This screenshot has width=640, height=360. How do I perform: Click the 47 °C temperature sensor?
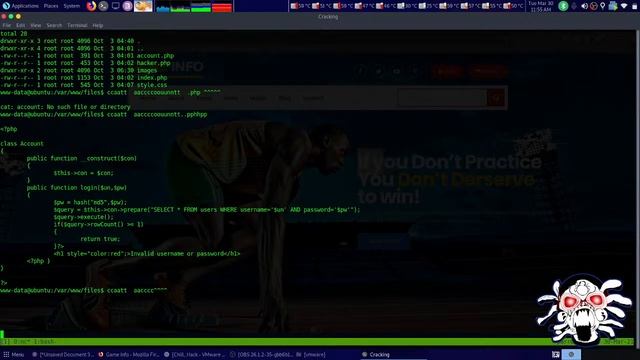[364, 6]
